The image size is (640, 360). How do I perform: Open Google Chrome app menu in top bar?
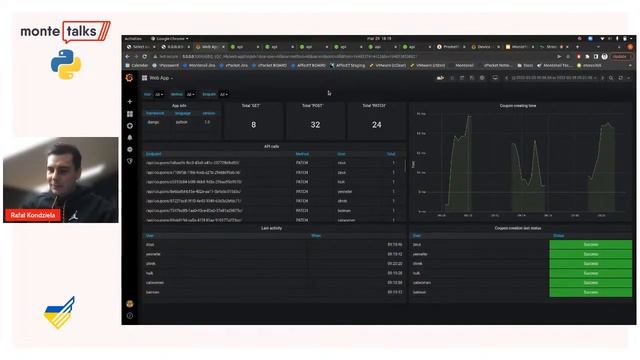(170, 39)
